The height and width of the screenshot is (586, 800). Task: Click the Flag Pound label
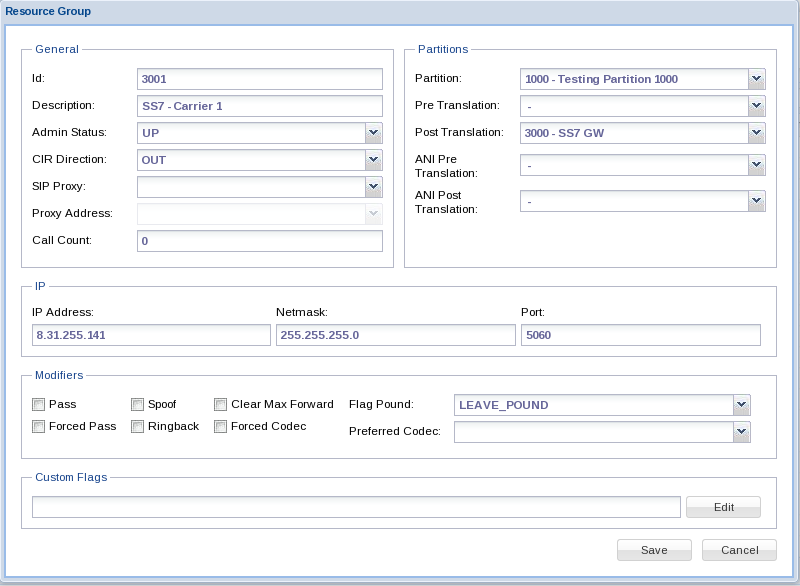pos(381,404)
